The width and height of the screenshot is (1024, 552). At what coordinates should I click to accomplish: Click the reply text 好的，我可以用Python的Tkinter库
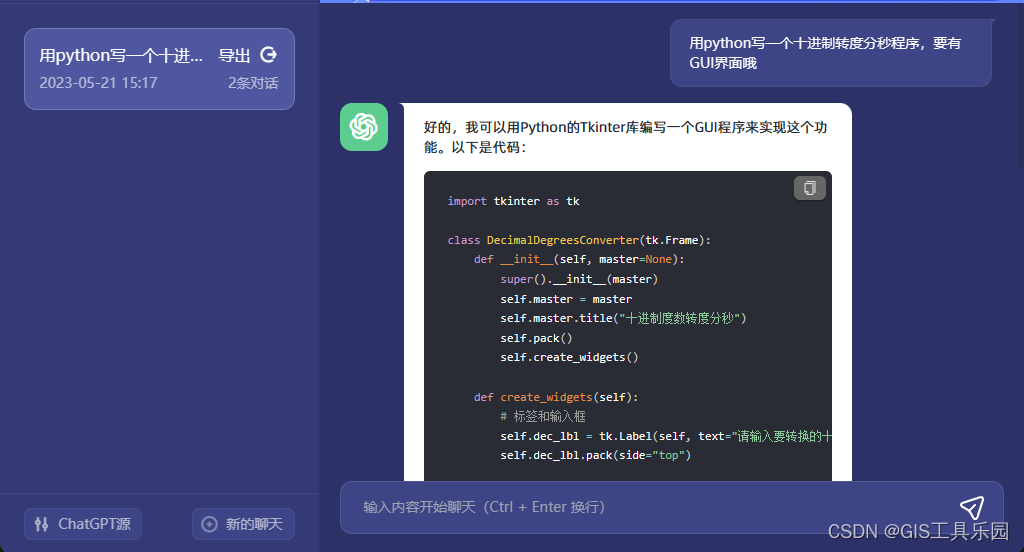626,137
